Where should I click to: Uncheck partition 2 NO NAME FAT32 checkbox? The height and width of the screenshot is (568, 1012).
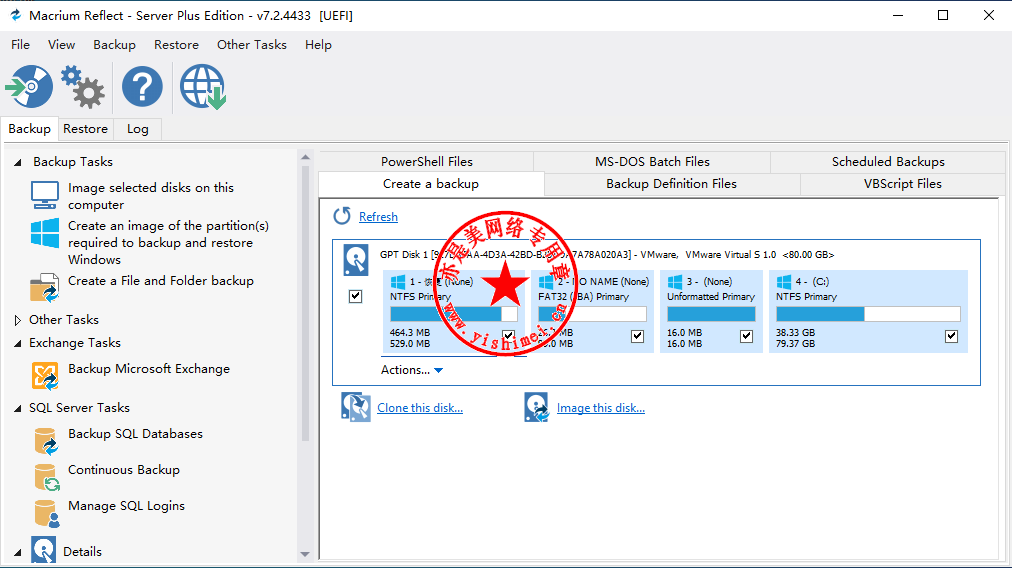coord(638,336)
